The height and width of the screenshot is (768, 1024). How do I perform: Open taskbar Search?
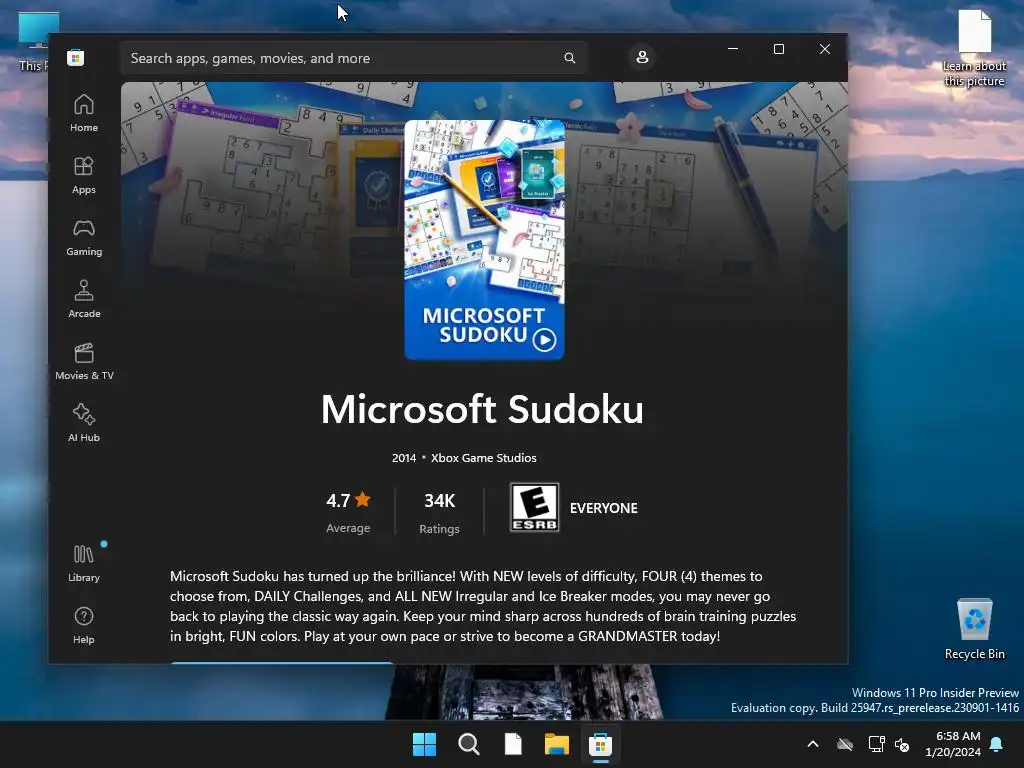coord(469,744)
